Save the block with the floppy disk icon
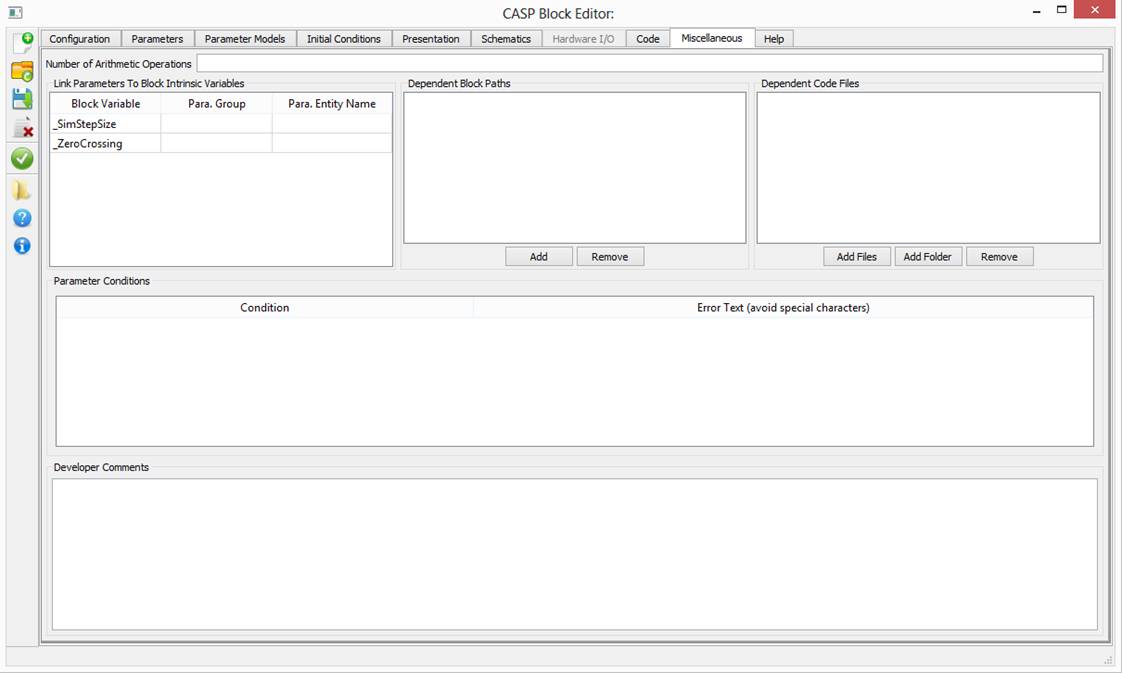The image size is (1122, 673). coord(22,99)
